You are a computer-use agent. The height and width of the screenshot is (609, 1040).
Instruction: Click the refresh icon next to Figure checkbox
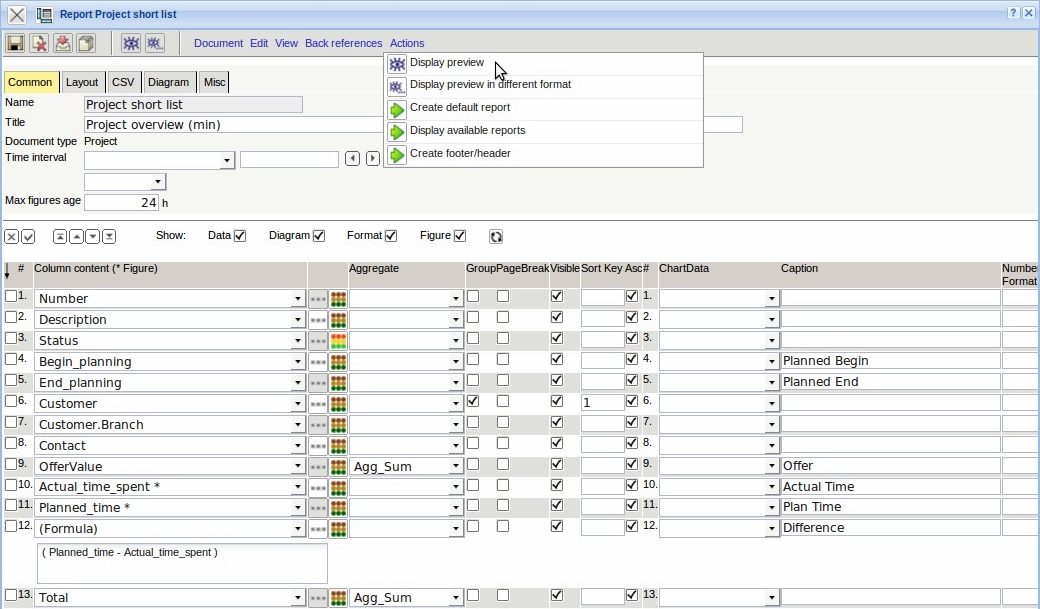tap(496, 237)
